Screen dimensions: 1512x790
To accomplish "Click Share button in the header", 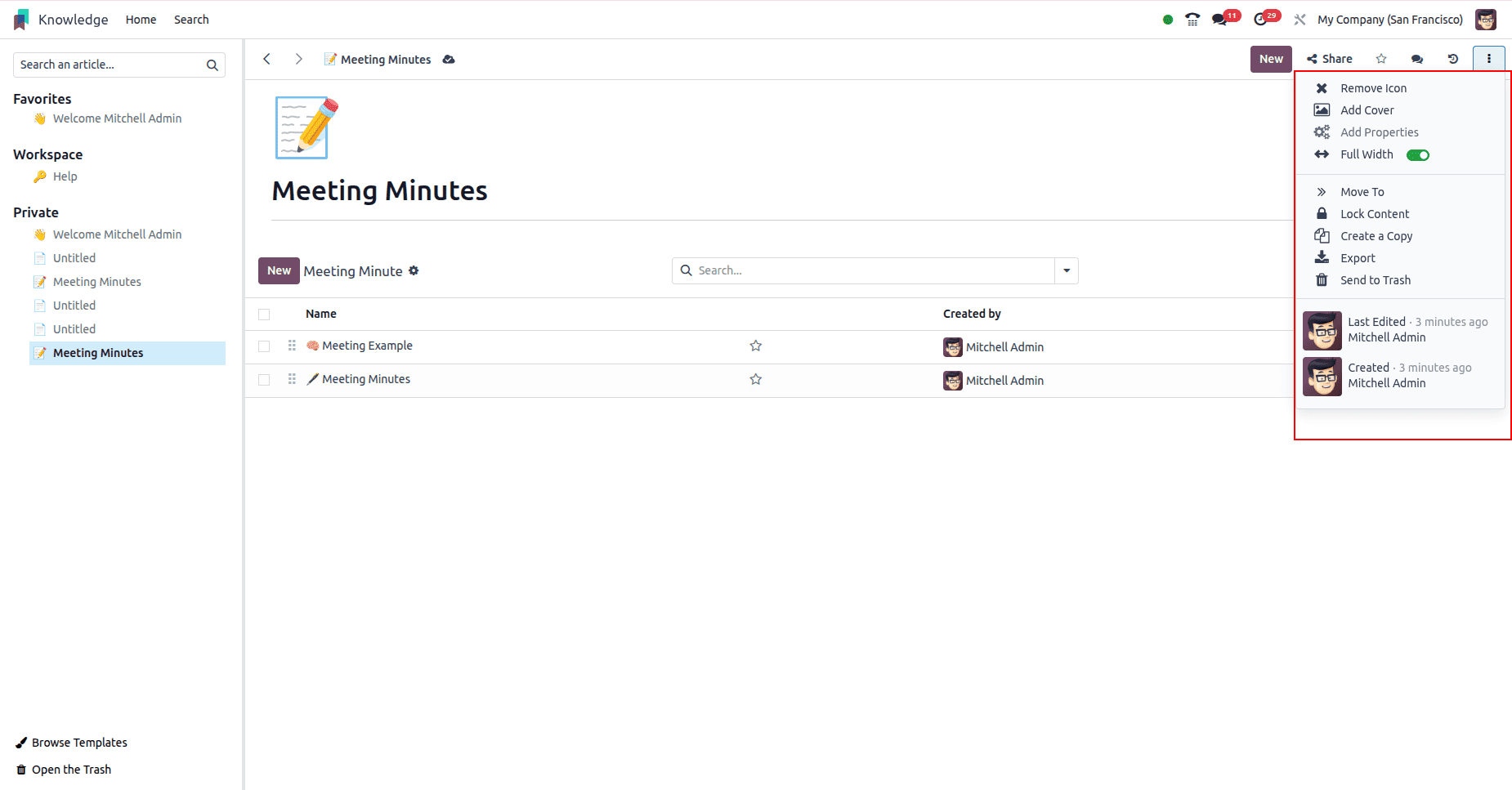I will [x=1330, y=59].
